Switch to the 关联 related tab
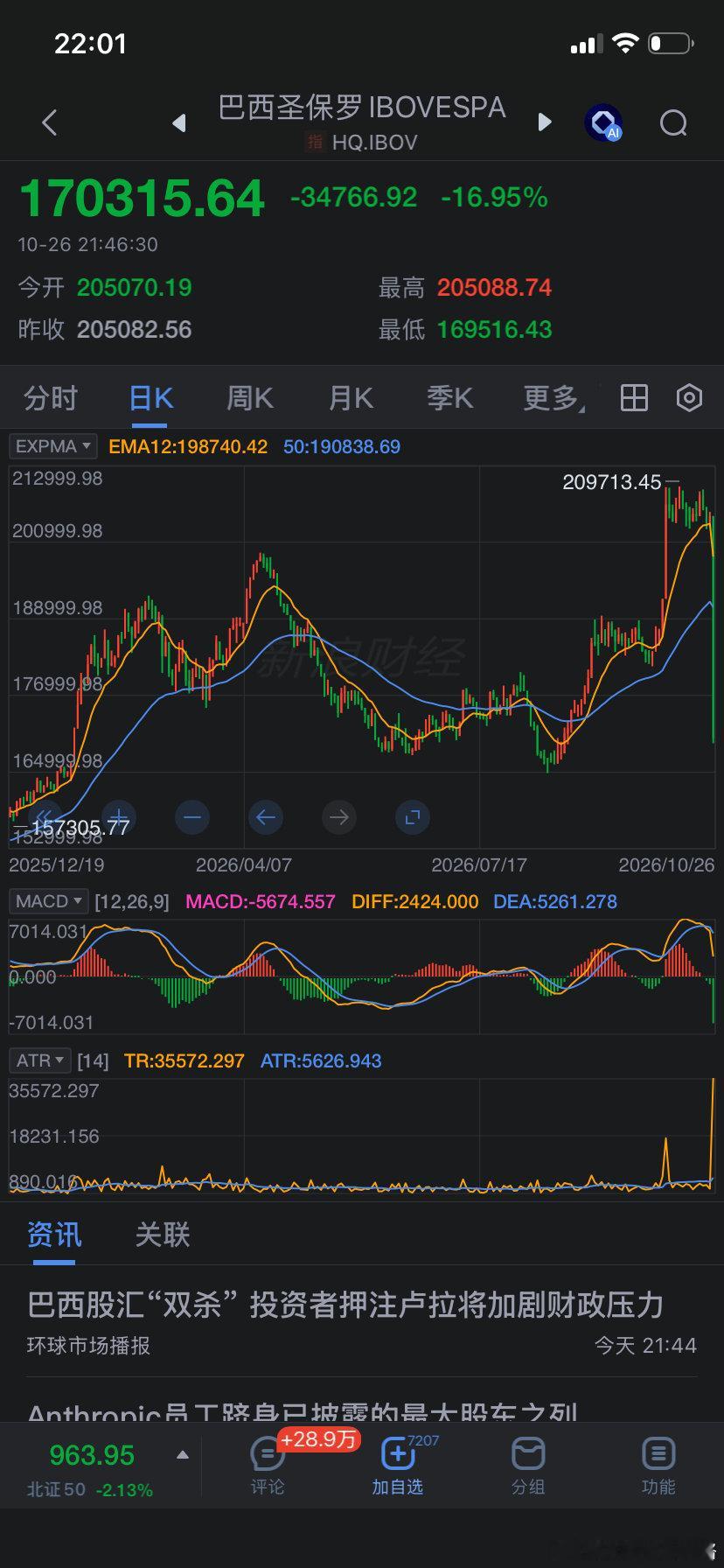The image size is (724, 1568). pos(163,1235)
